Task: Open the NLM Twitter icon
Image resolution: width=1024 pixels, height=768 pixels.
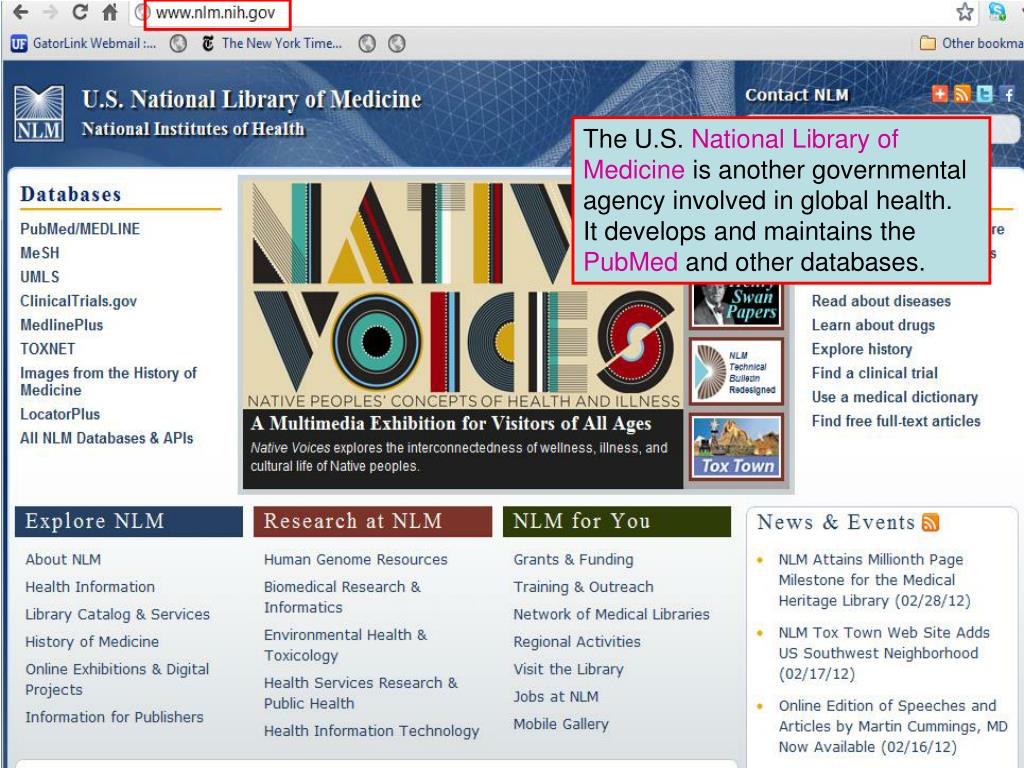Action: click(984, 94)
